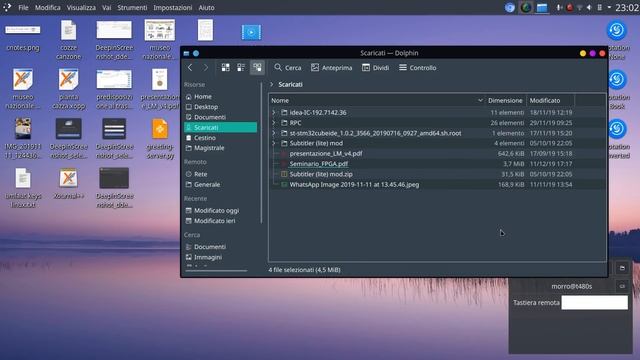
Task: Open the Vai menu
Action: click(x=107, y=7)
